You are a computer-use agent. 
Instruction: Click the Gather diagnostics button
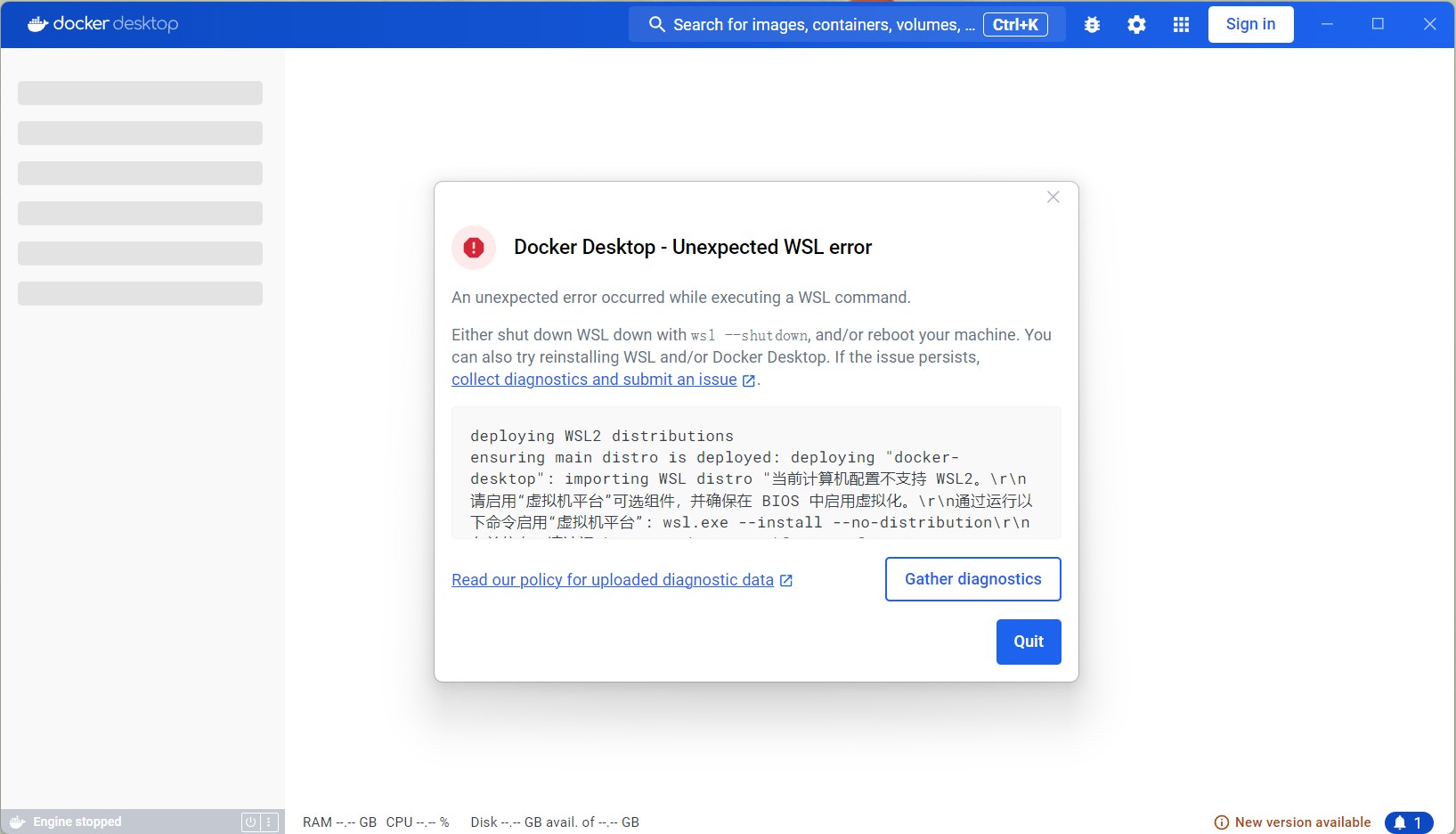pyautogui.click(x=972, y=579)
